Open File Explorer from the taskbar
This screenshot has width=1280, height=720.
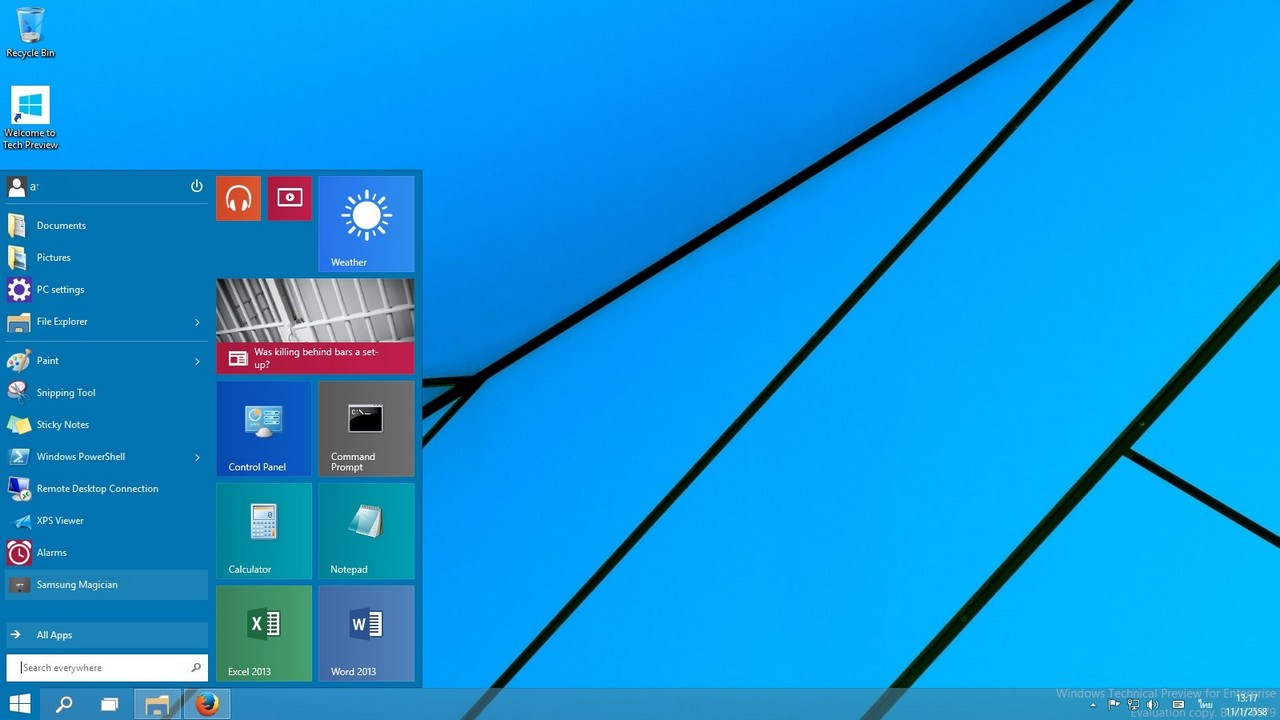157,704
